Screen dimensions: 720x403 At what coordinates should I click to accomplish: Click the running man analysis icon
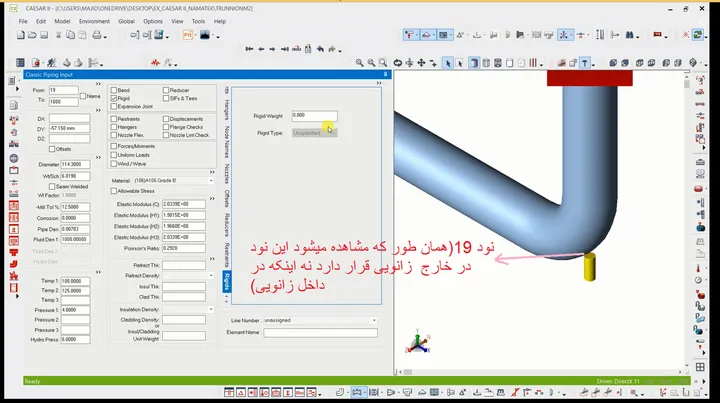pyautogui.click(x=52, y=63)
